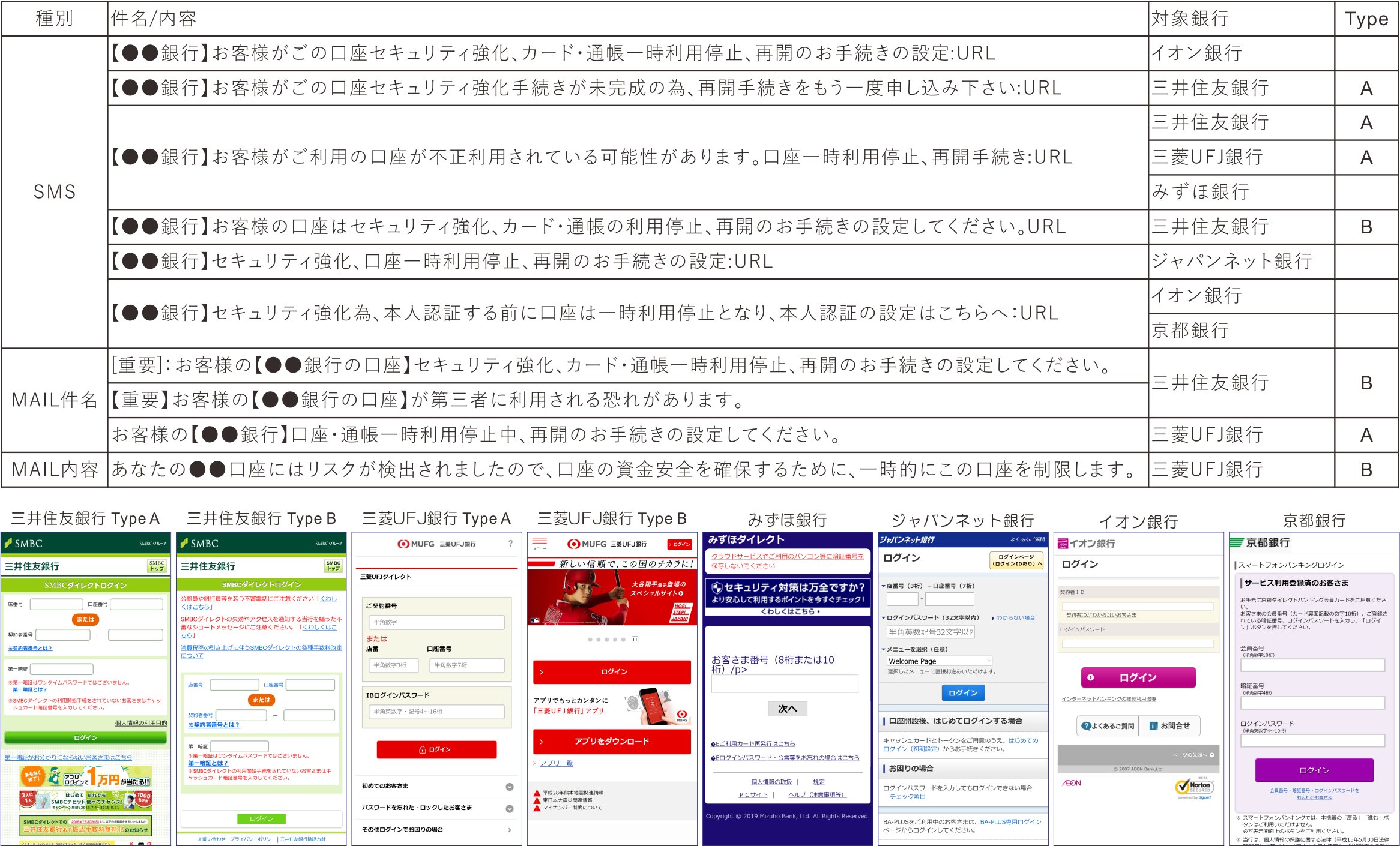This screenshot has height=846, width=1400.
Task: Click green ログイン button on 三井住友銀行 Type A
Action: point(85,737)
